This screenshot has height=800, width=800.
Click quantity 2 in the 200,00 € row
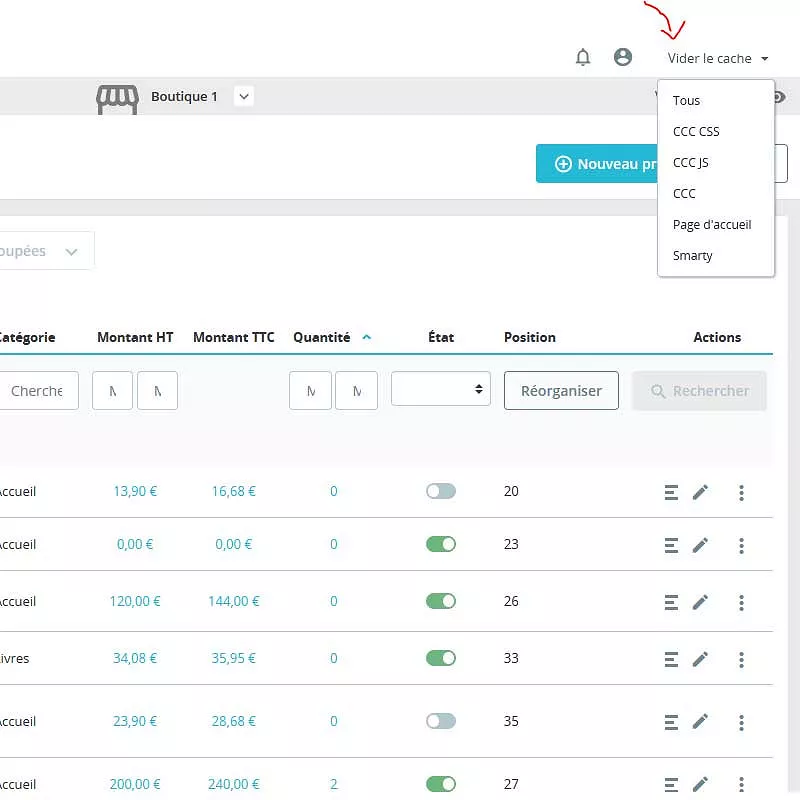[334, 784]
